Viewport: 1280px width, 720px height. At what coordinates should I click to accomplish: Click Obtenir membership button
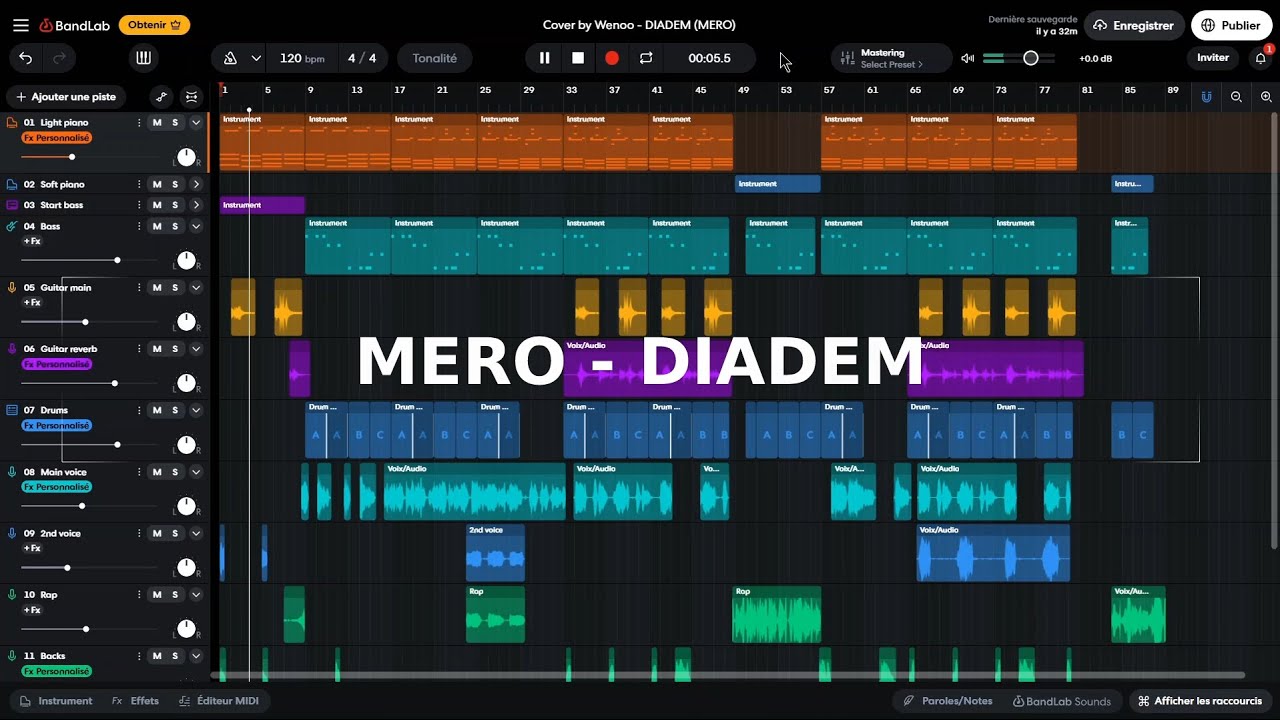coord(154,25)
